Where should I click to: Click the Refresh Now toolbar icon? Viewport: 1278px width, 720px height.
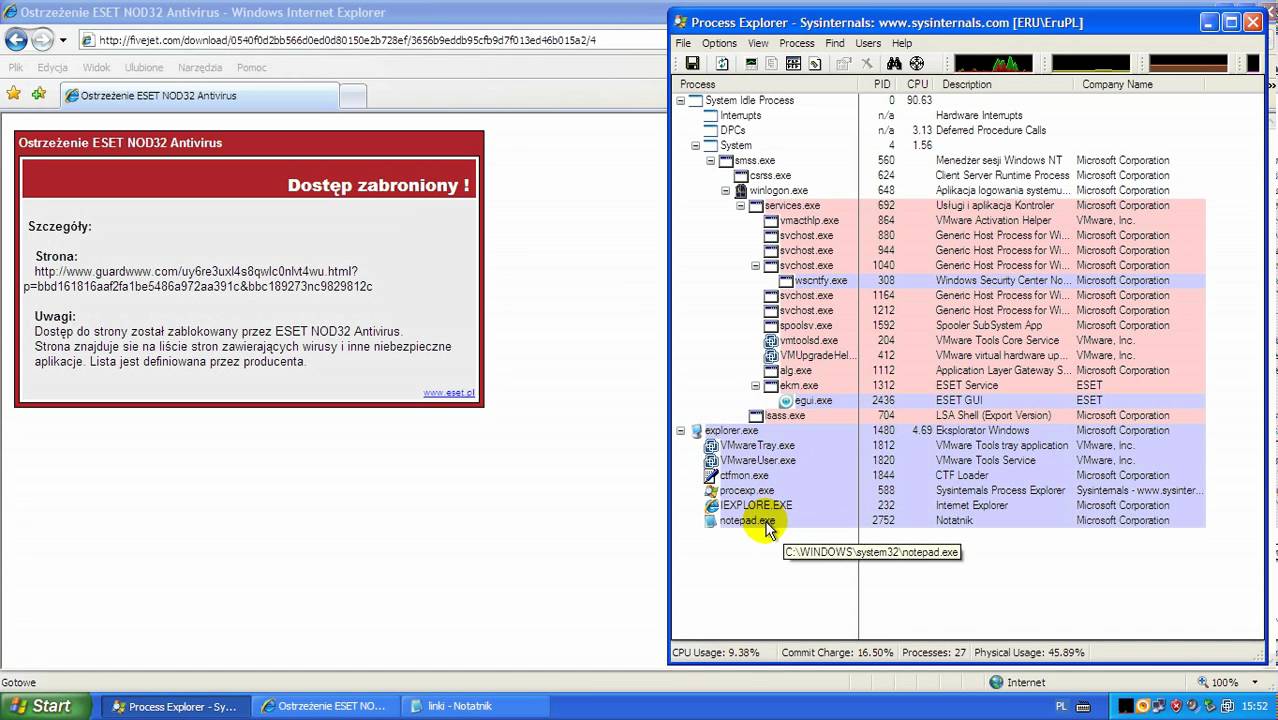pyautogui.click(x=722, y=64)
